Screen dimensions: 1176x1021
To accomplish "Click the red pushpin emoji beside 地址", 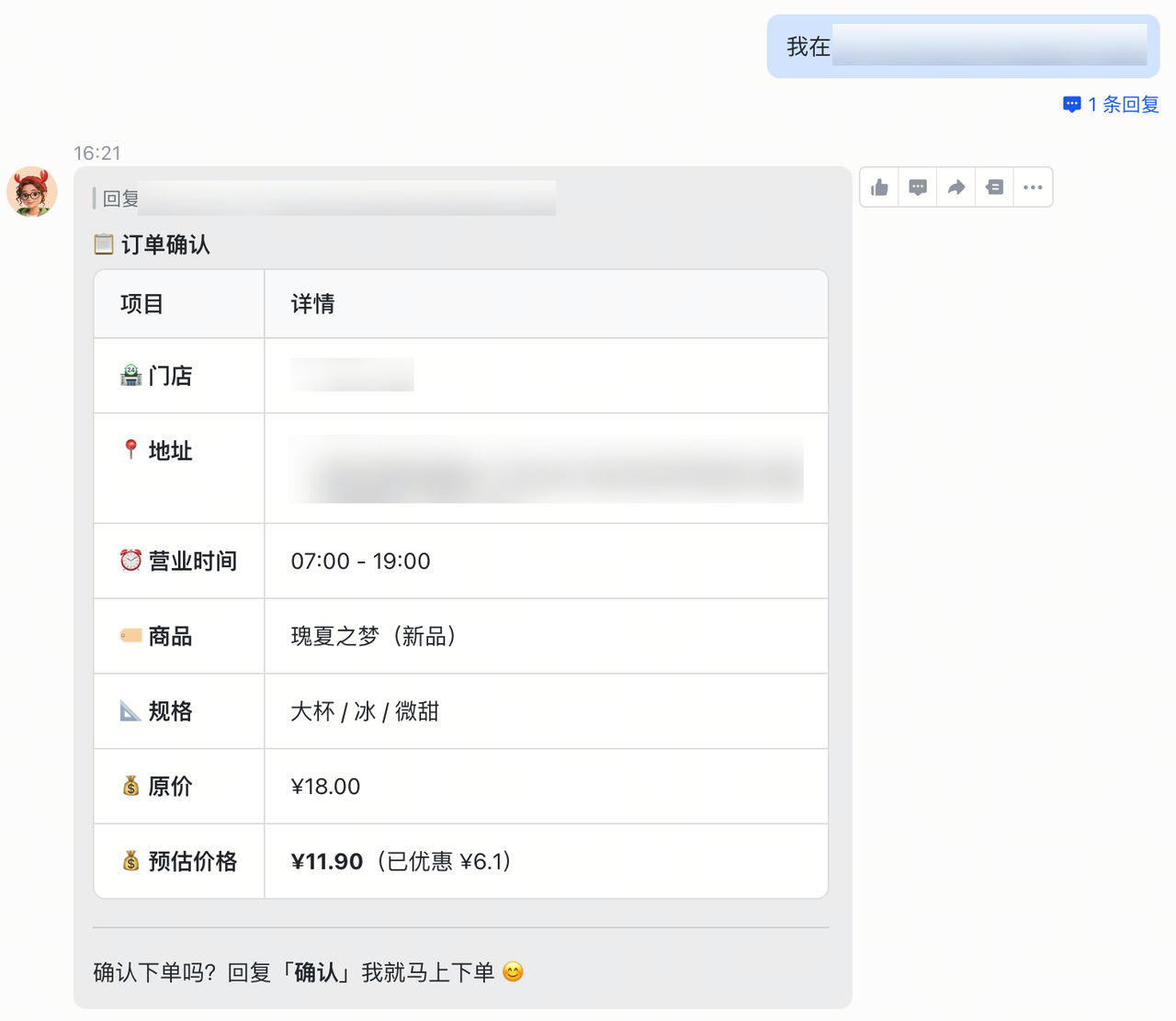I will coord(130,449).
